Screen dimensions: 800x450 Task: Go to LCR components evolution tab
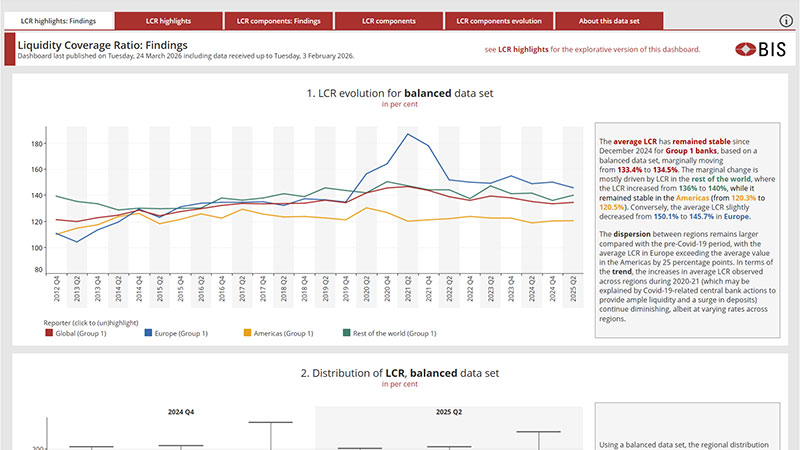coord(499,21)
